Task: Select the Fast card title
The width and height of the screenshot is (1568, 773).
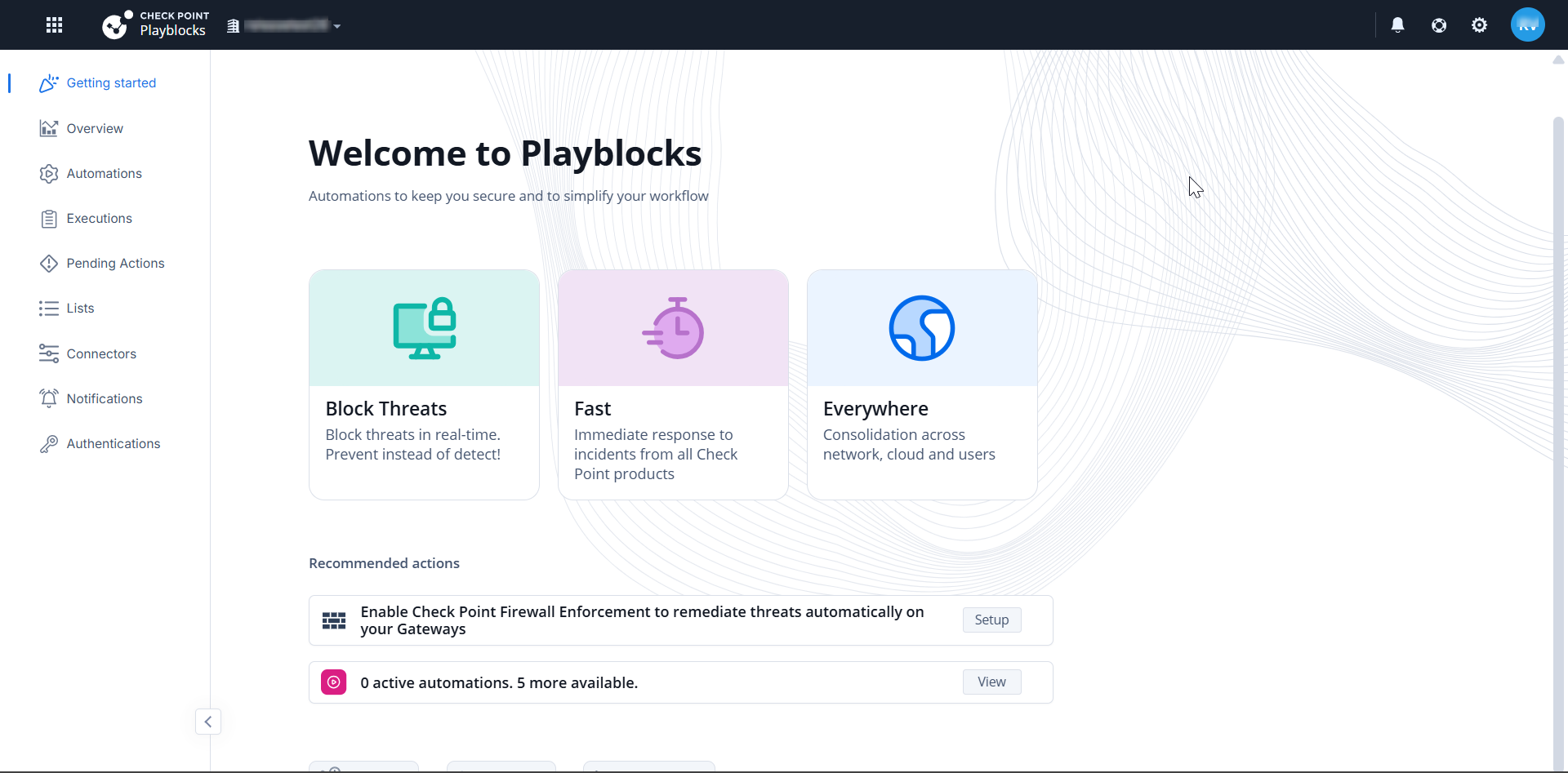Action: 593,409
